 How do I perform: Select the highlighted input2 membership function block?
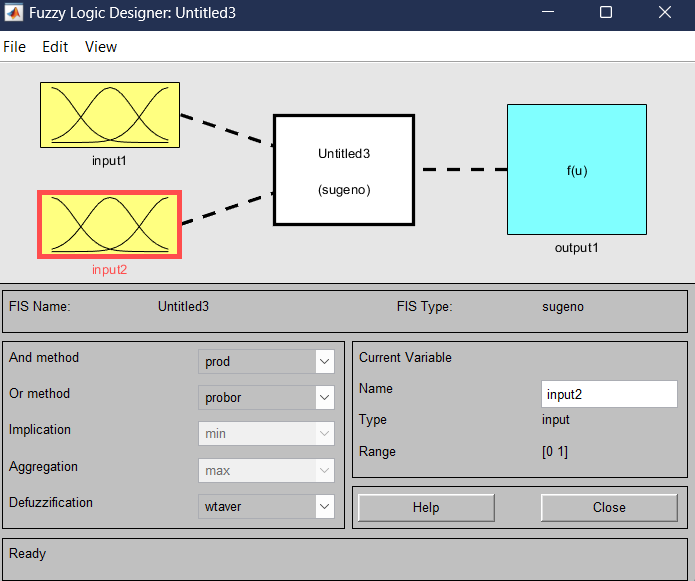[110, 225]
